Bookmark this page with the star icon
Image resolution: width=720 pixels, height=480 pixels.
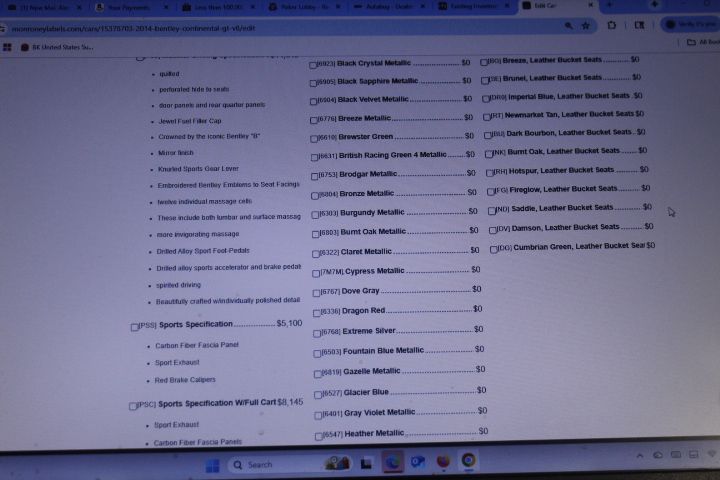click(585, 25)
